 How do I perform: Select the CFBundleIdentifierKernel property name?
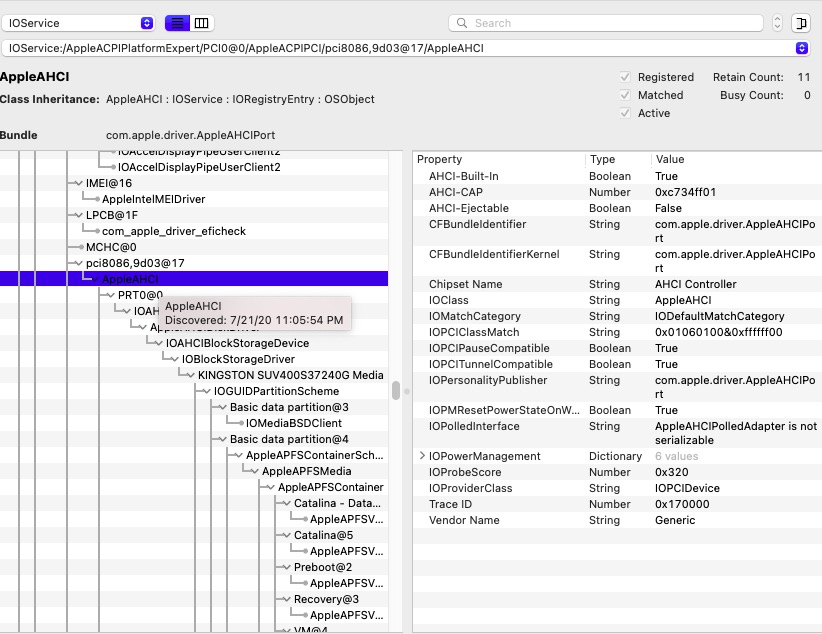(x=494, y=254)
